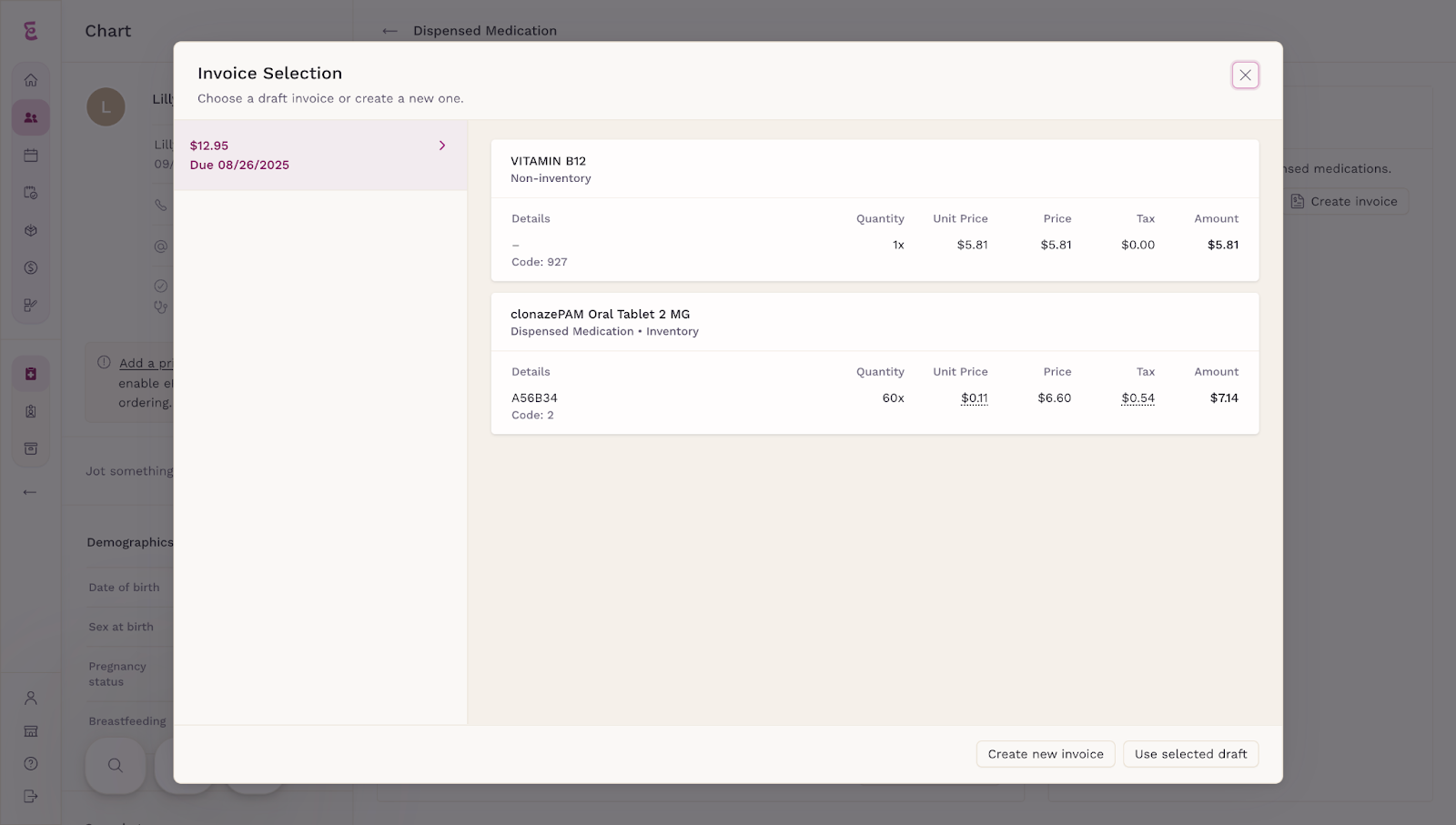1456x825 pixels.
Task: Click the Add a pr link in Chart
Action: coord(146,363)
